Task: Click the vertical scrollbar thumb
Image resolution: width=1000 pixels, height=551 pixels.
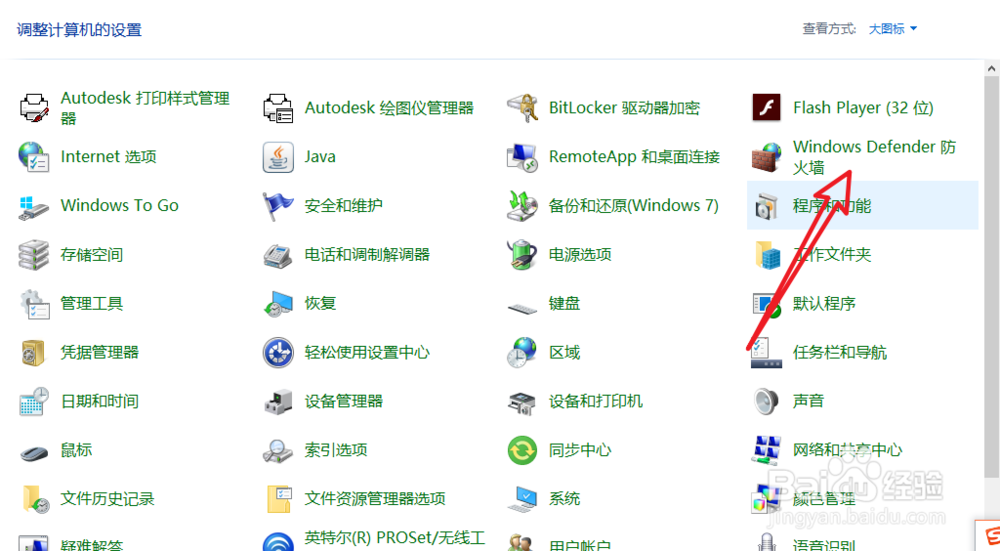Action: [991, 277]
